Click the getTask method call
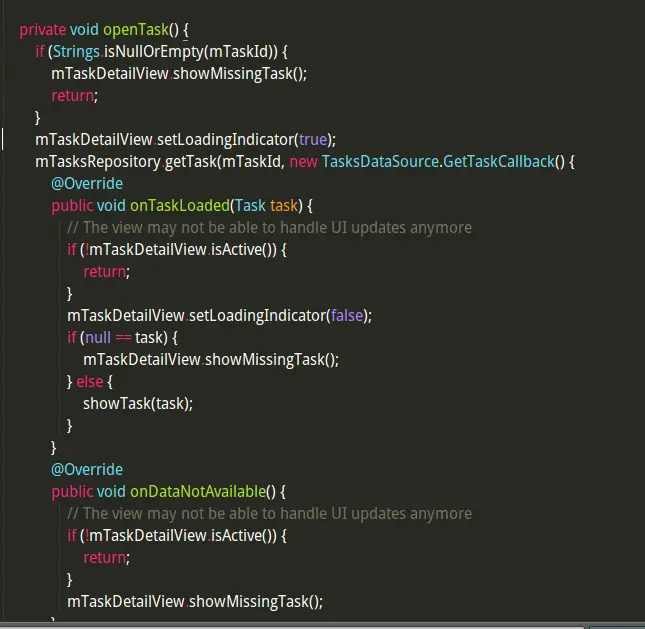Viewport: 645px width, 629px height. point(190,162)
